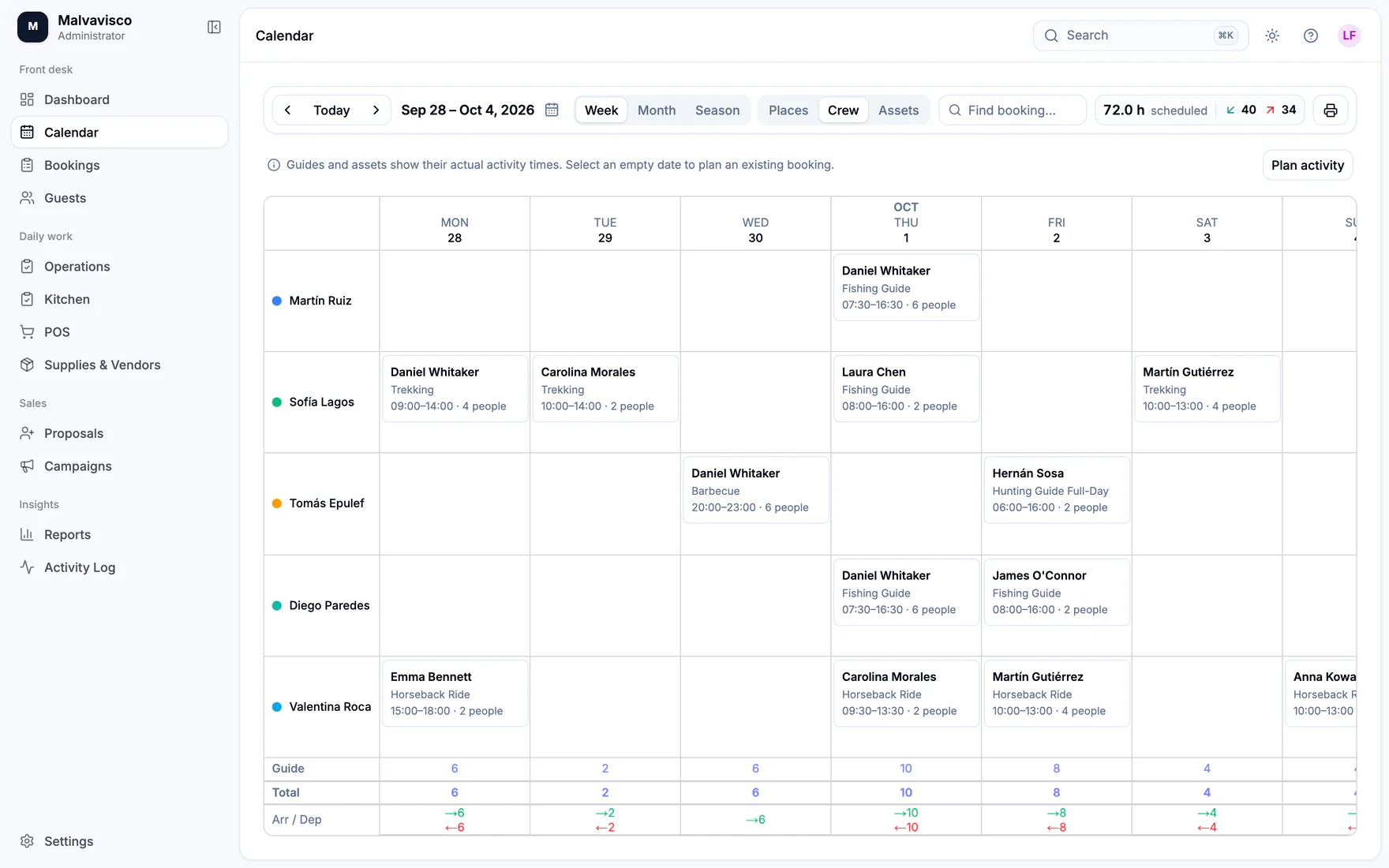Go to previous week arrow
1389x868 pixels.
[x=288, y=110]
